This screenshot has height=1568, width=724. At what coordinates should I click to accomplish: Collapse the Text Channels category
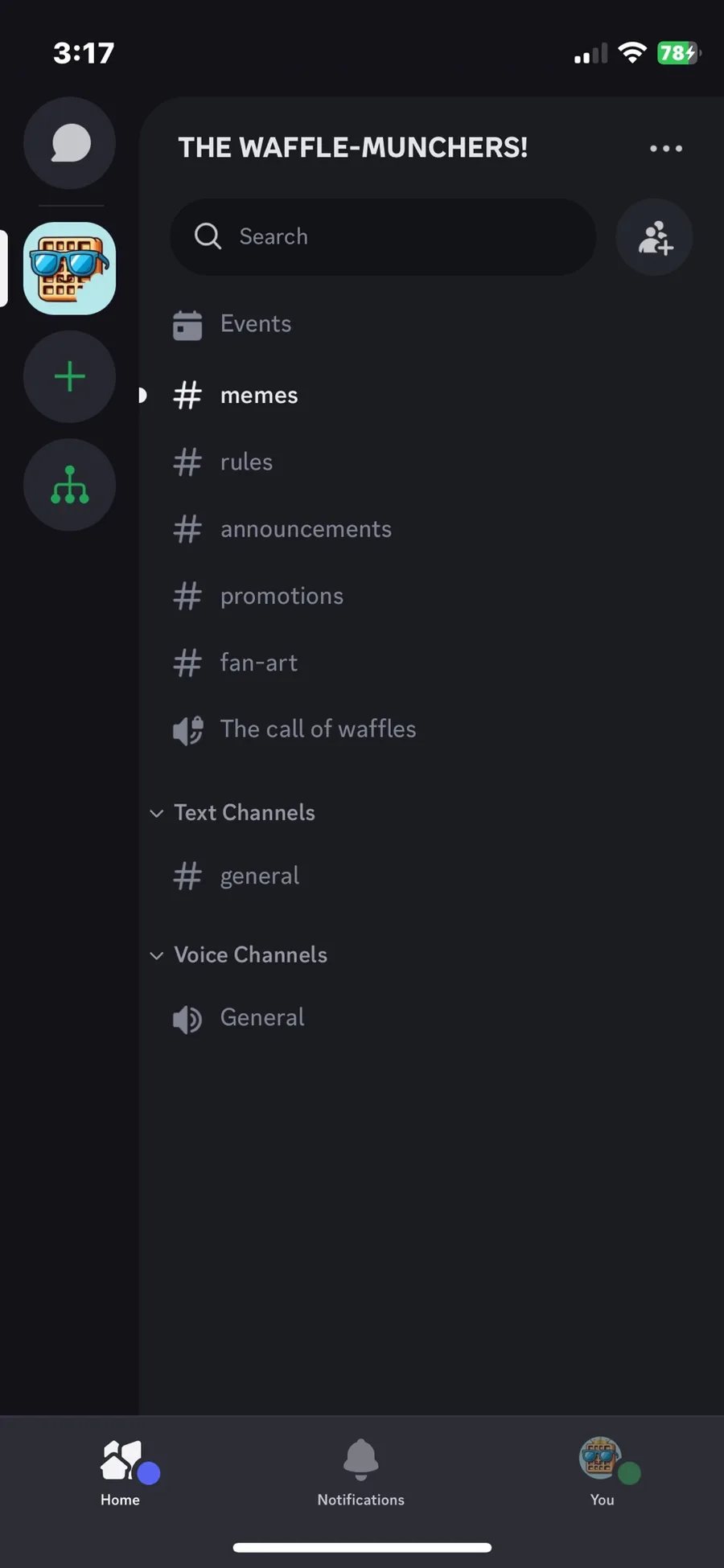pos(244,813)
